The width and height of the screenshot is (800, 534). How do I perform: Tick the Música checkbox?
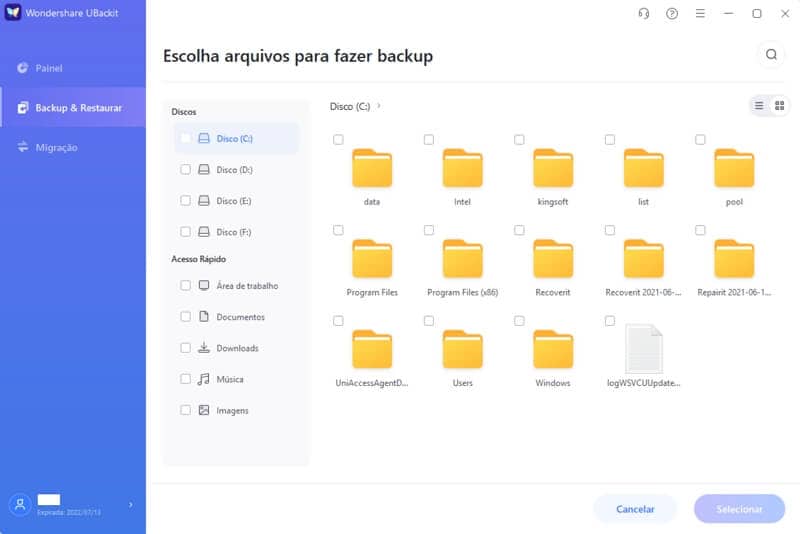point(185,379)
